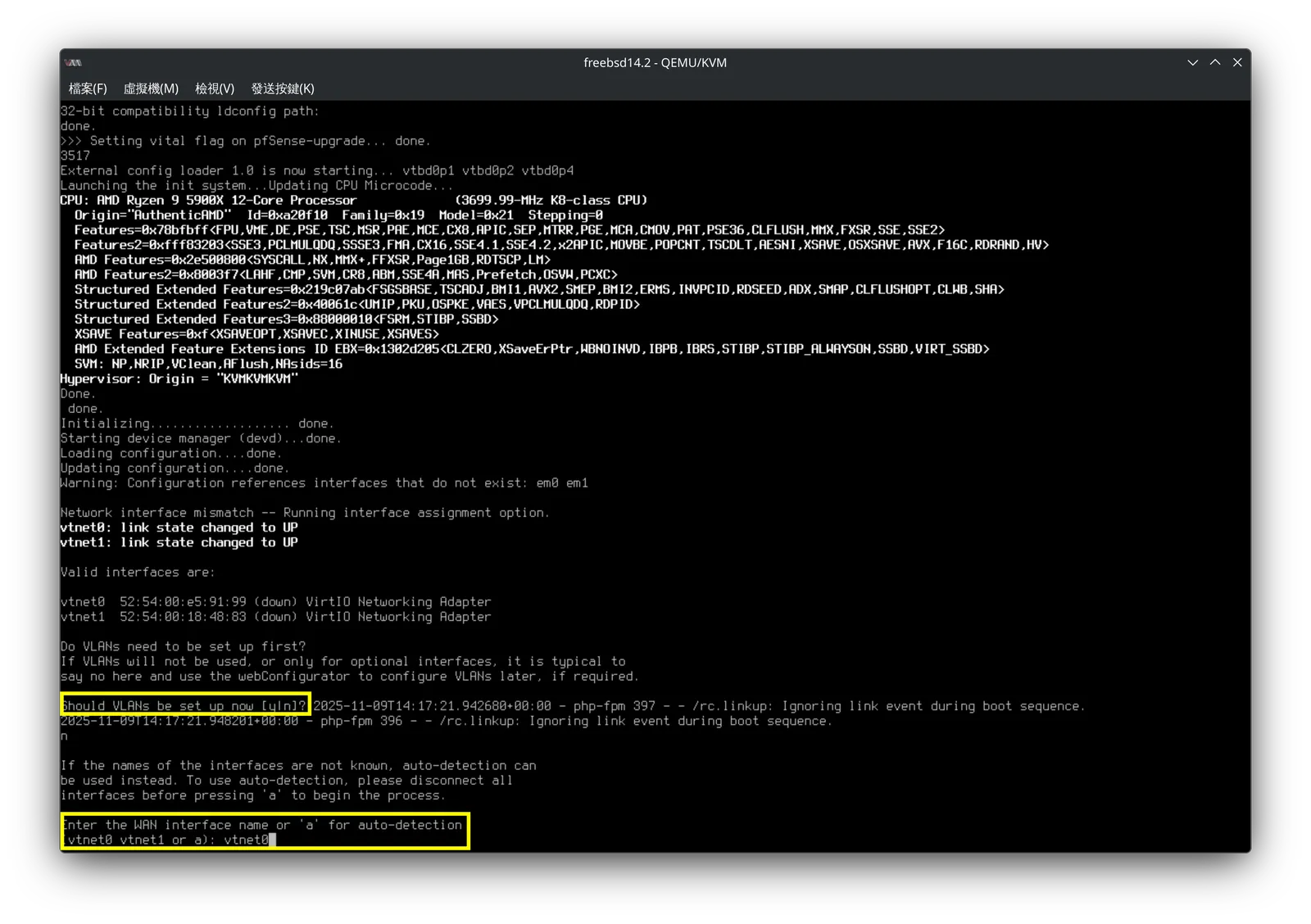Click the 'If the names of the interfaces' line
The height and width of the screenshot is (924, 1311).
pos(298,765)
